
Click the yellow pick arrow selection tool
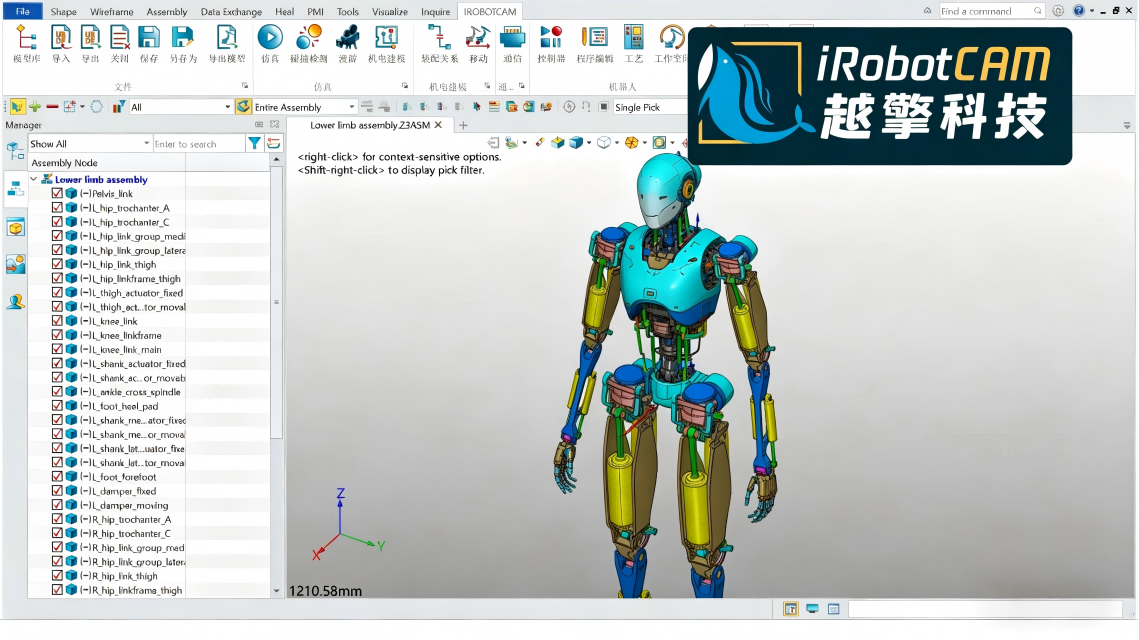pyautogui.click(x=17, y=107)
